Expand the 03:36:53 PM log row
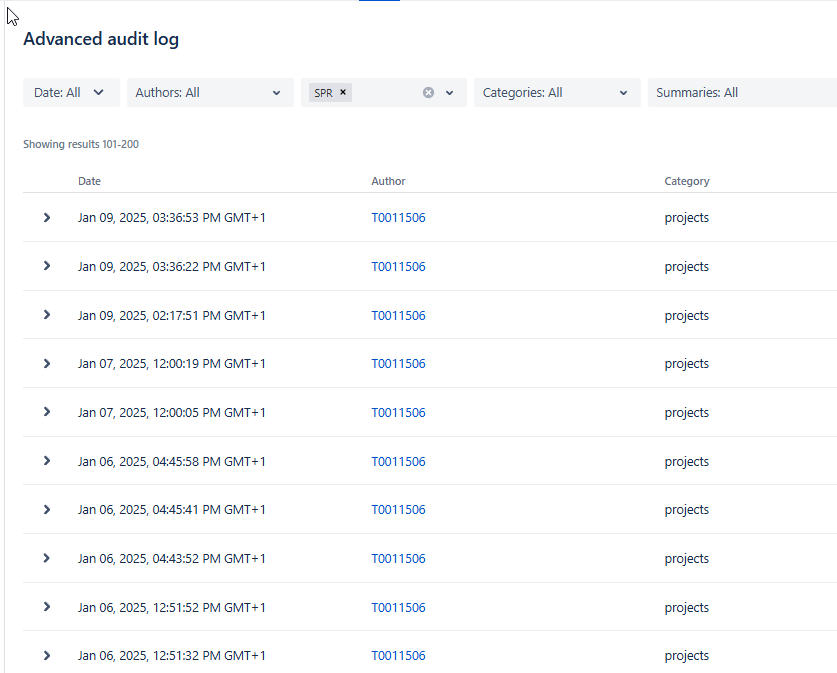The image size is (837, 673). (47, 217)
